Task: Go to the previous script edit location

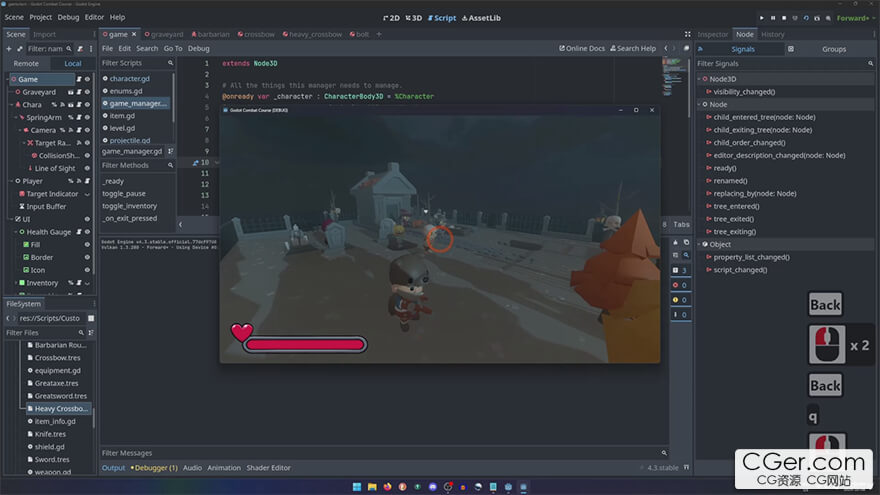Action: [x=666, y=48]
